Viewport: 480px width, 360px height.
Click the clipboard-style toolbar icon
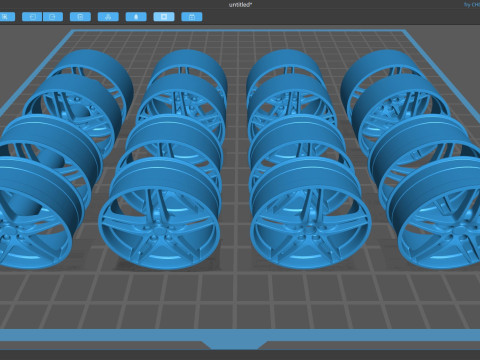(x=80, y=17)
